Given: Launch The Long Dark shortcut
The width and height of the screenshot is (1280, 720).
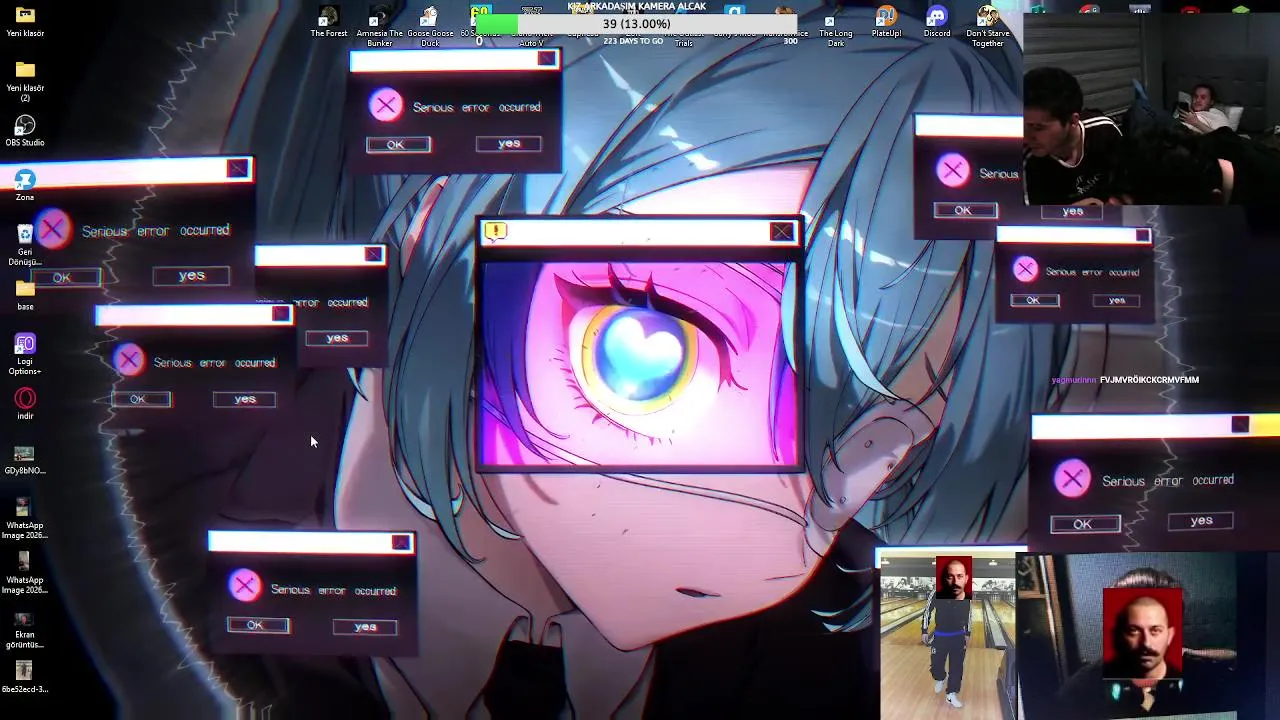Looking at the screenshot, I should pos(836,28).
